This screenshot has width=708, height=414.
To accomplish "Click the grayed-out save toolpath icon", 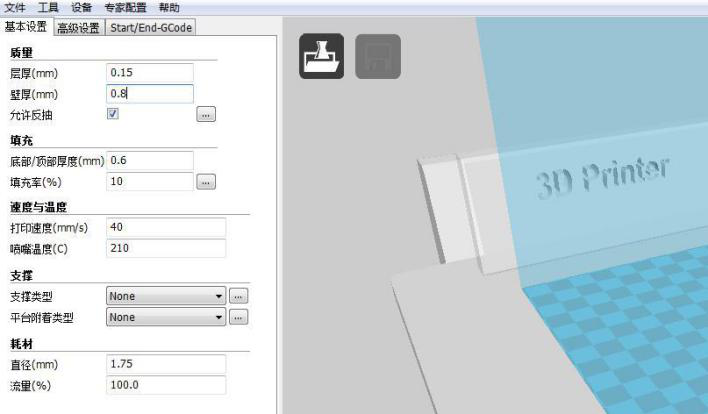I will (x=377, y=57).
